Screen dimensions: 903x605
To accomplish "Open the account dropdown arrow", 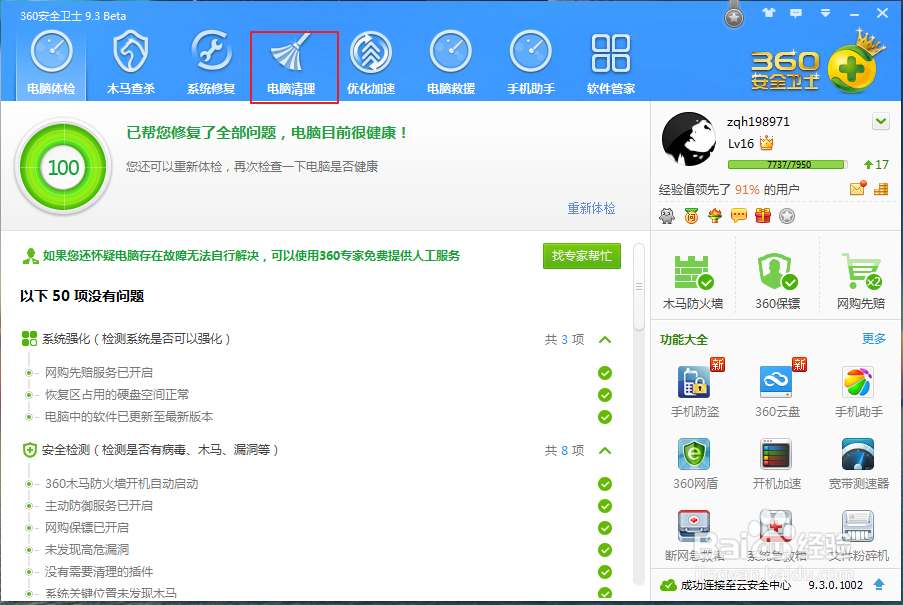I will 881,121.
